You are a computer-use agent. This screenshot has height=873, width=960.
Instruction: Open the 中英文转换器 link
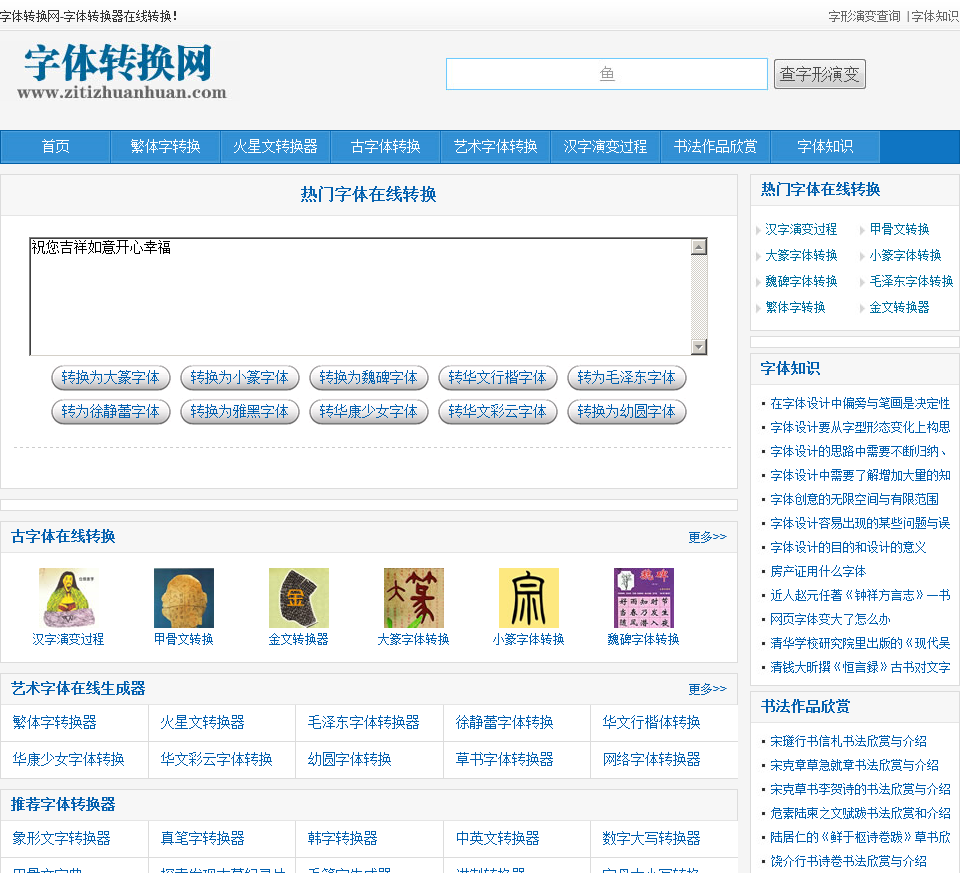coord(498,839)
